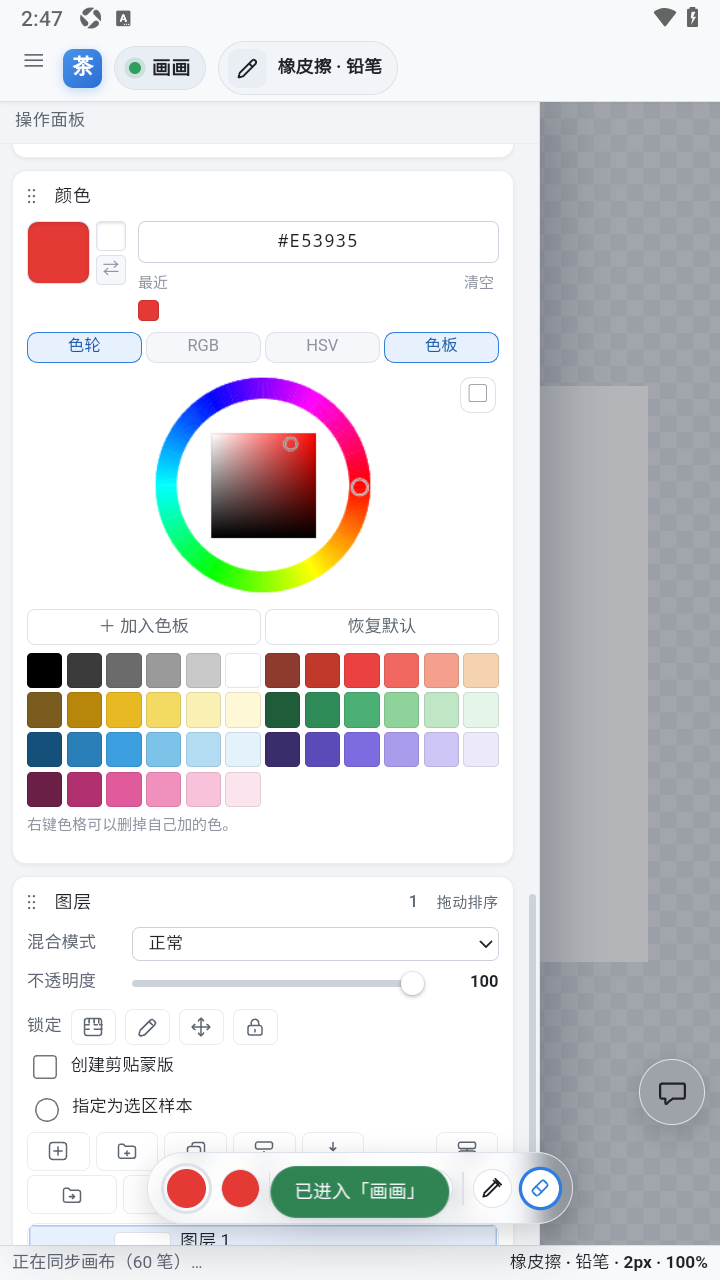Click the 不透明度 slider thumb

click(x=412, y=983)
